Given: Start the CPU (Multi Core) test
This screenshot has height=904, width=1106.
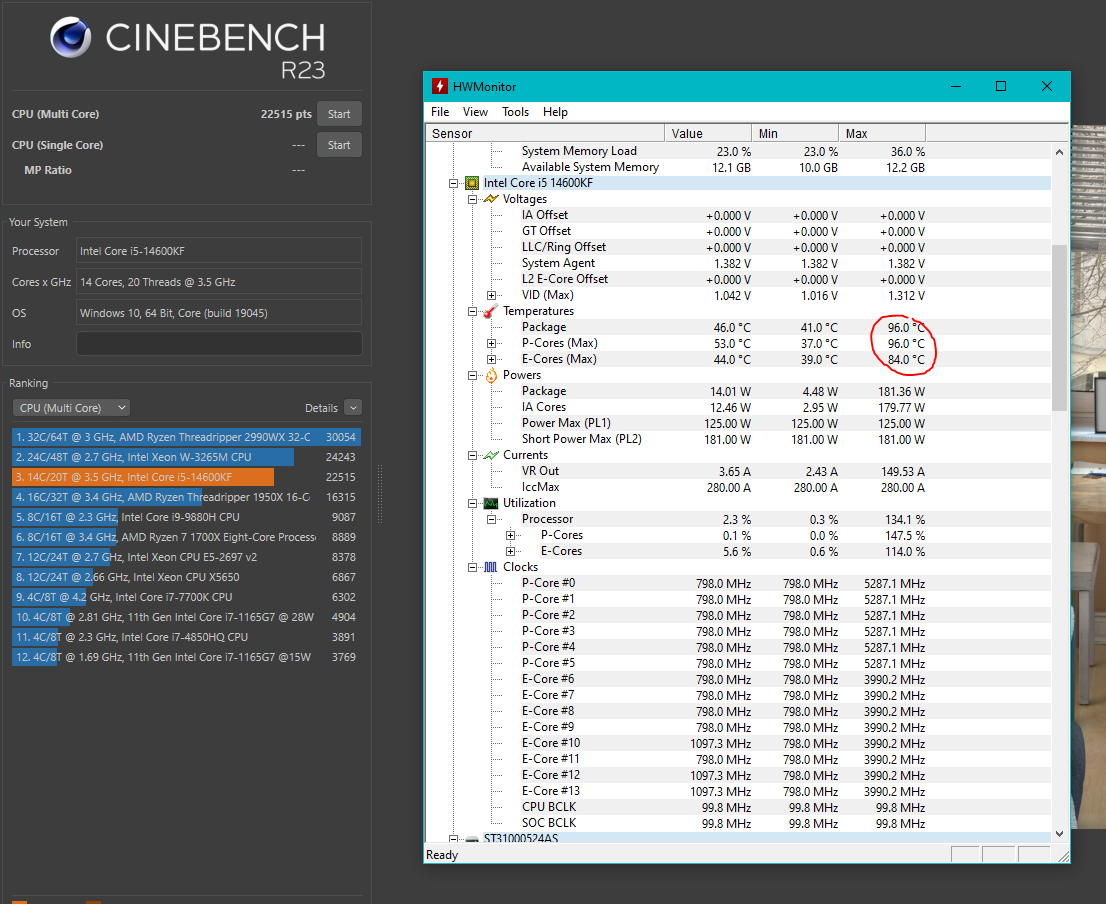Looking at the screenshot, I should pyautogui.click(x=339, y=114).
